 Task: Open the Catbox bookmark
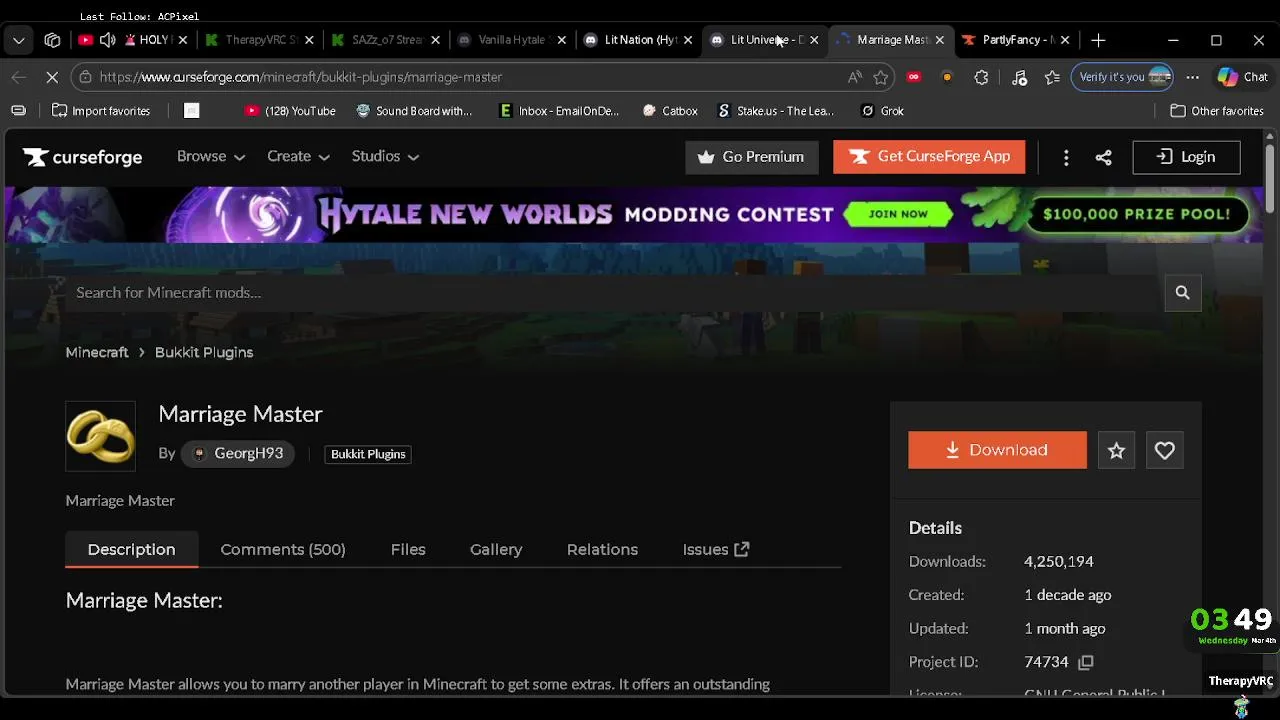tap(670, 111)
